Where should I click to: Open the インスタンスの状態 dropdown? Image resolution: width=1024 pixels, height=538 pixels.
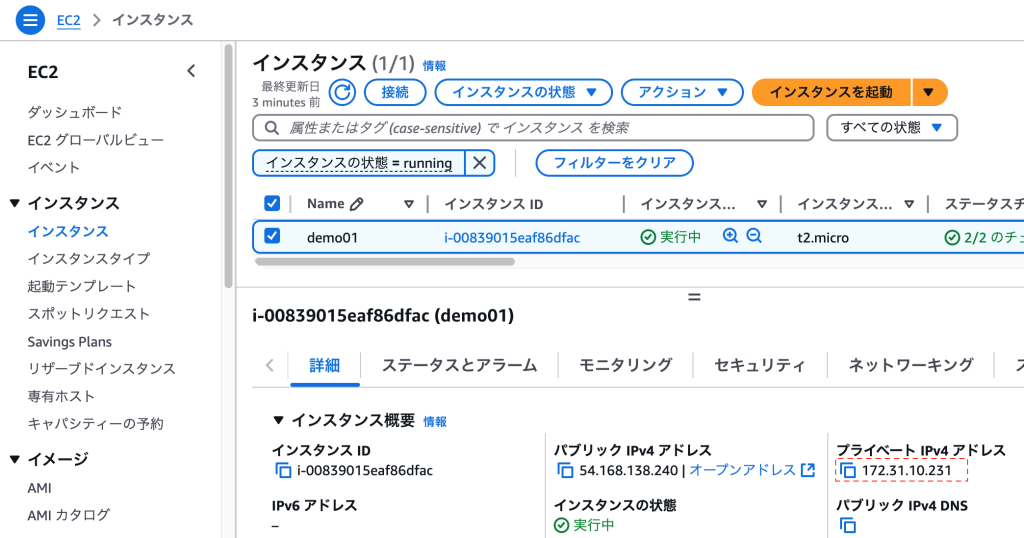point(524,93)
